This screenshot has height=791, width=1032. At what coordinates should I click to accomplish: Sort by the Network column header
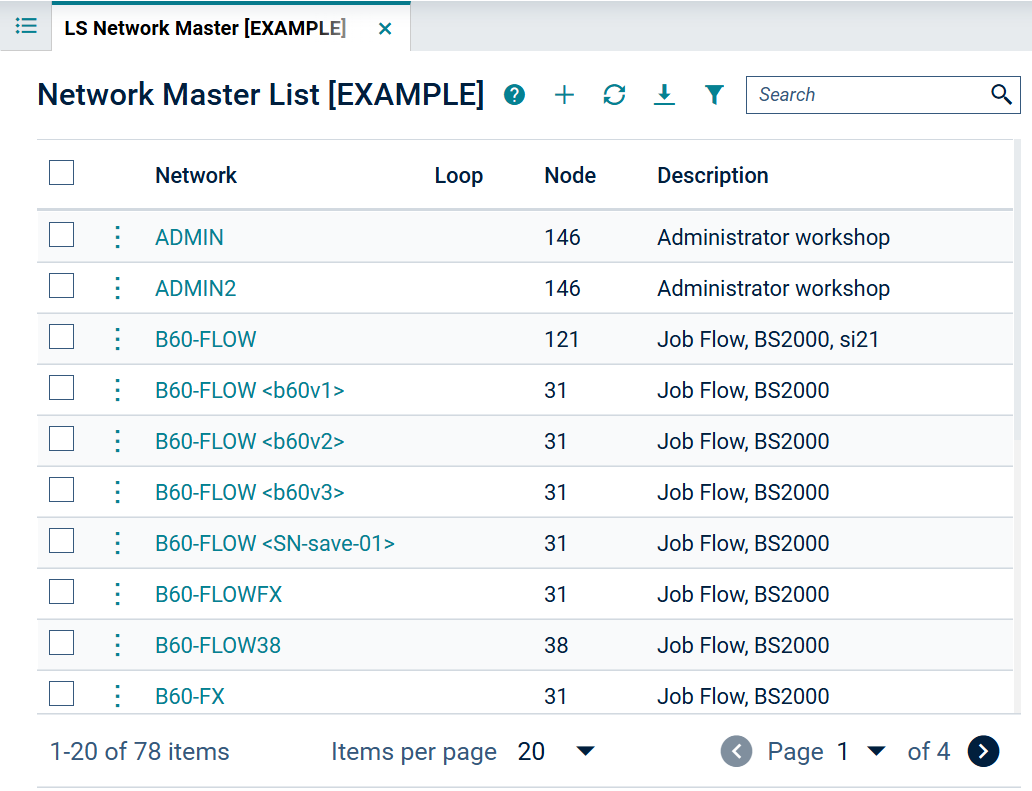(196, 176)
